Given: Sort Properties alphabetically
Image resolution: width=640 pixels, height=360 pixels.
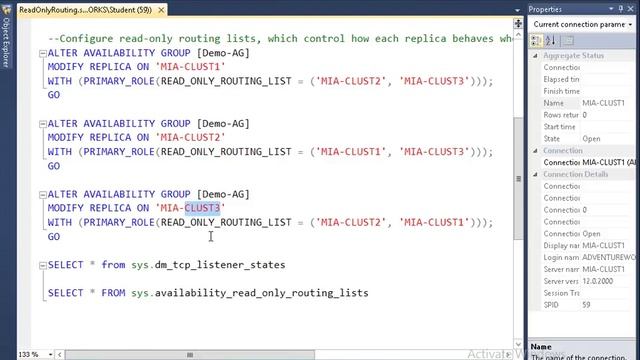Looking at the screenshot, I should coord(551,40).
